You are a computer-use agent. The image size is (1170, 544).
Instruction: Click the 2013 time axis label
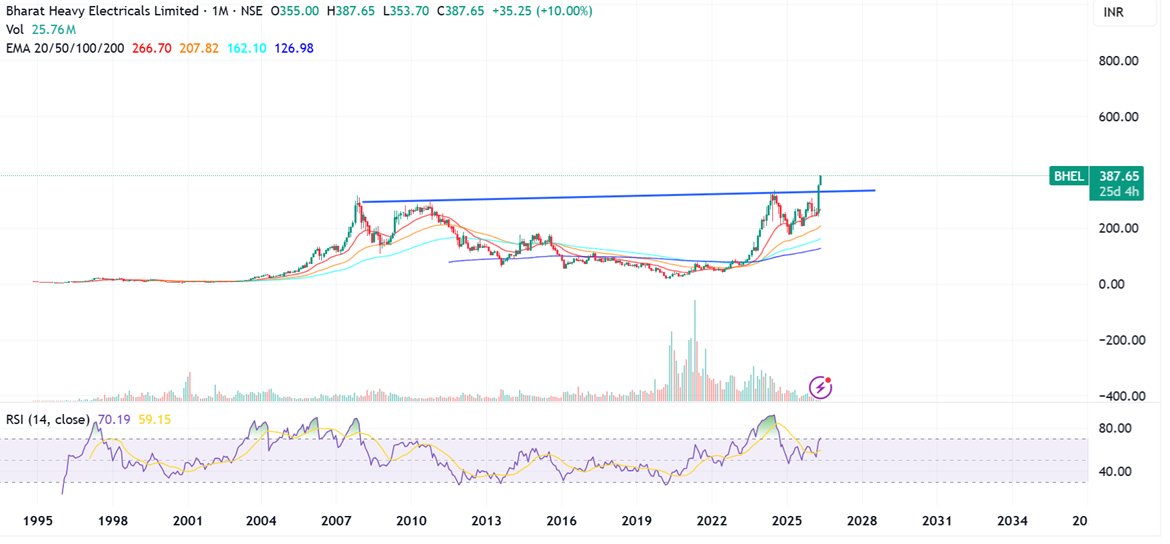(487, 520)
